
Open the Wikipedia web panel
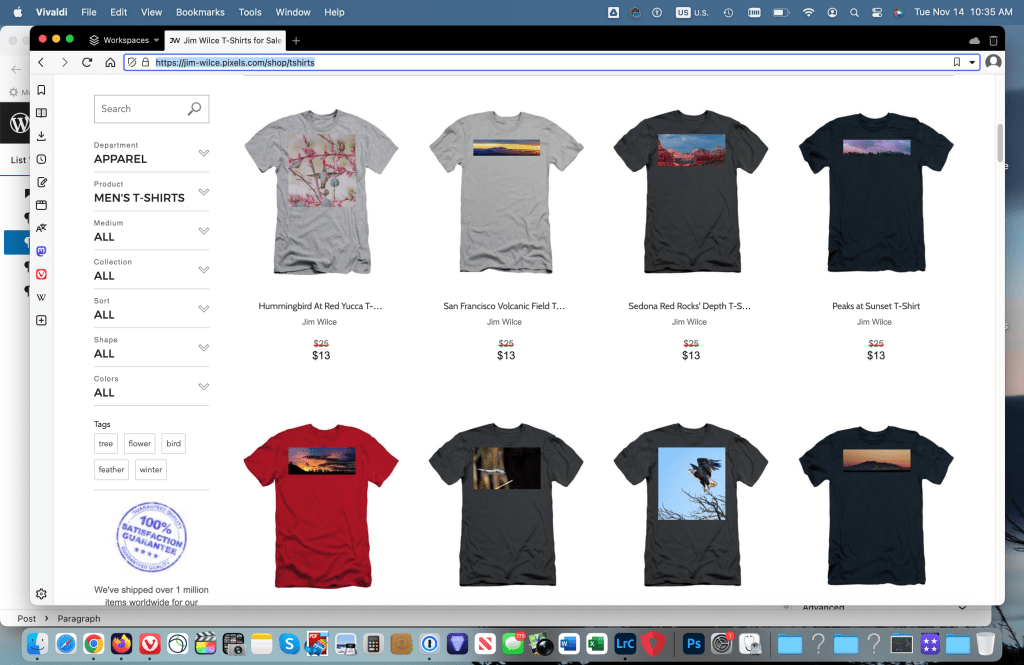(x=41, y=297)
